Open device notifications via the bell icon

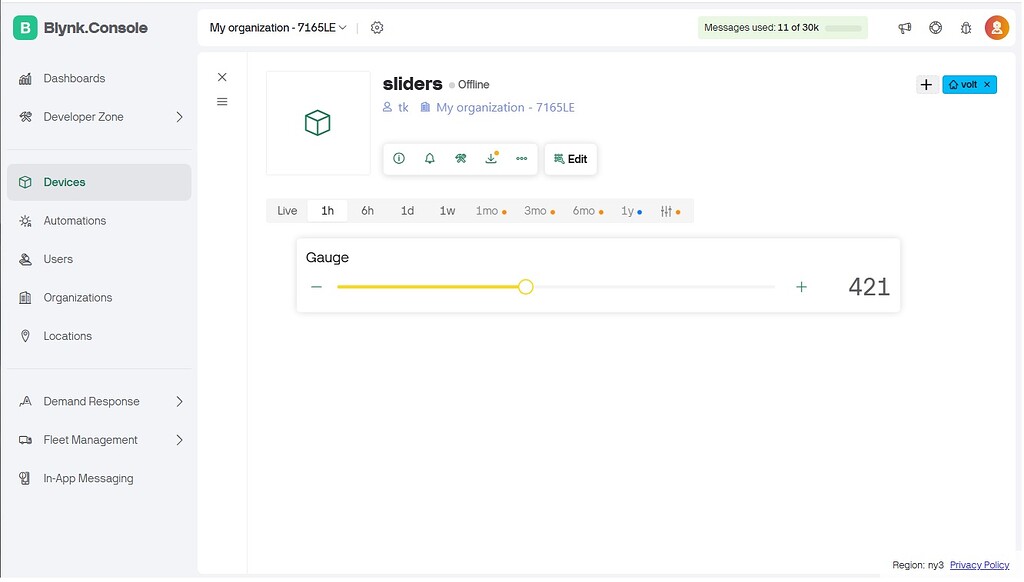click(430, 158)
